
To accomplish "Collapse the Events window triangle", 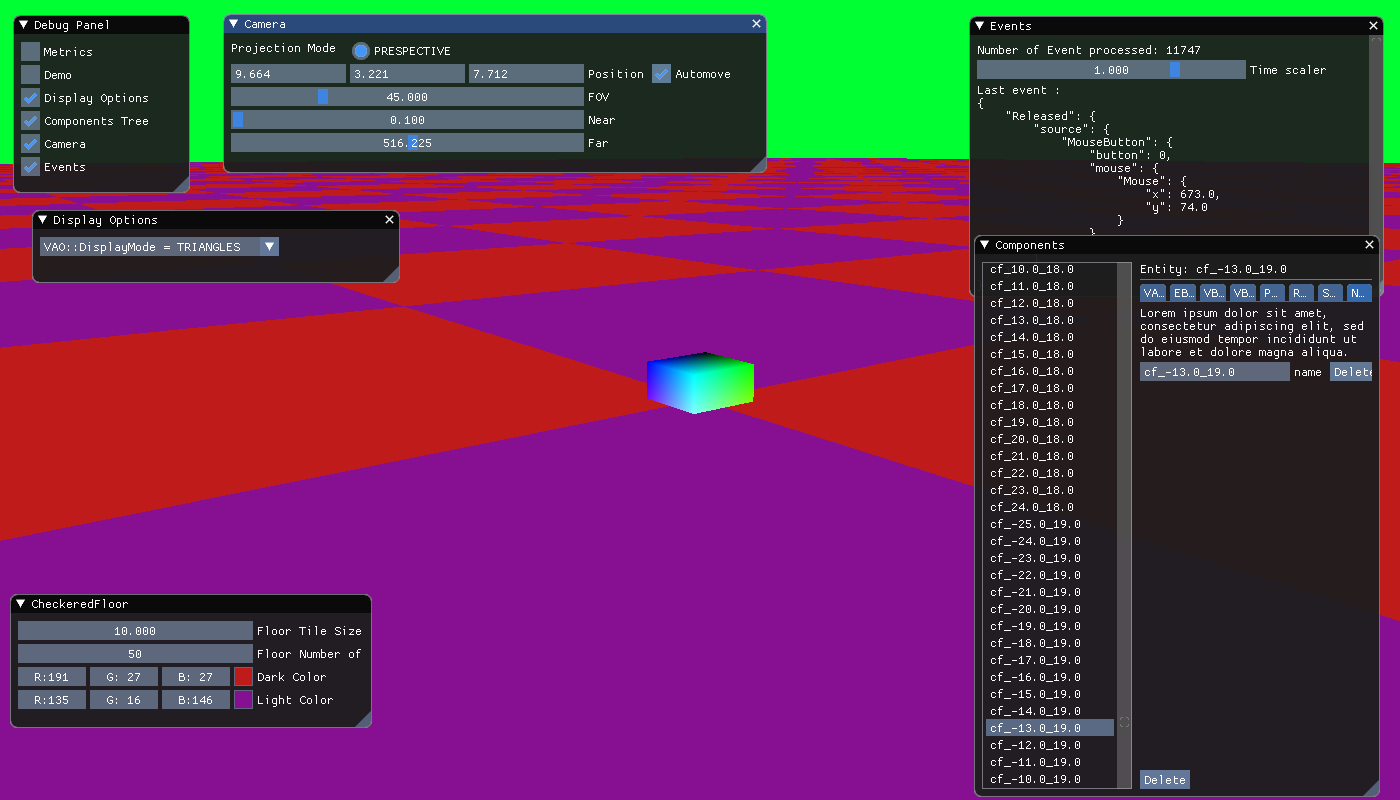I will [980, 26].
